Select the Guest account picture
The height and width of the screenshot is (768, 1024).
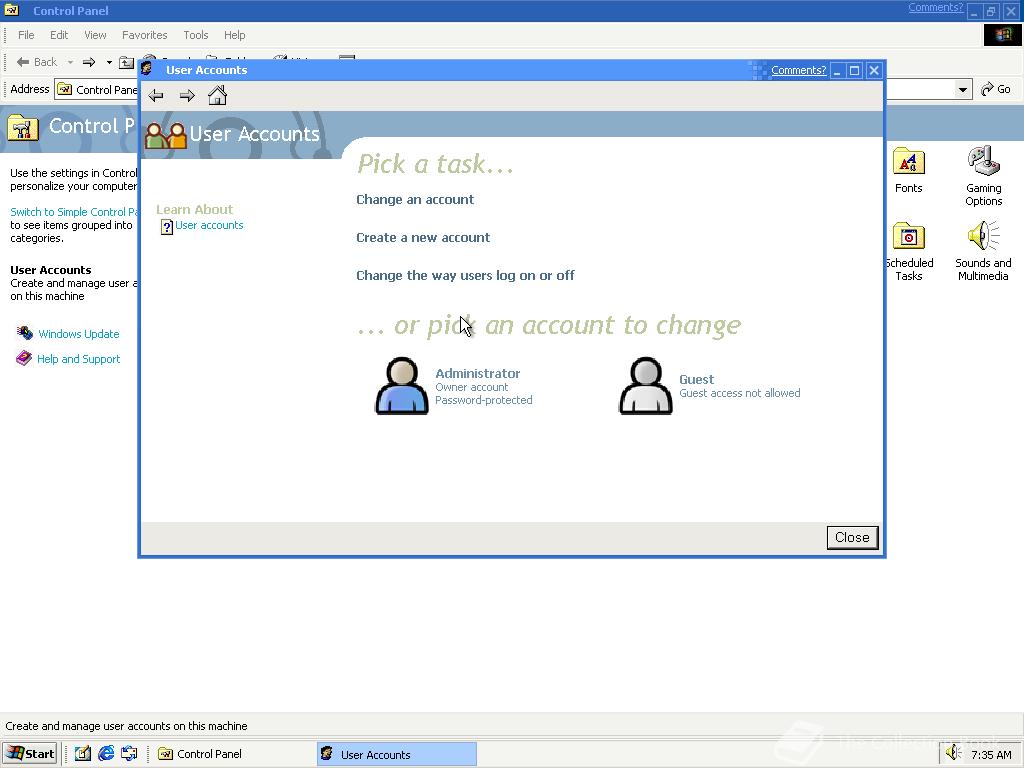click(645, 385)
